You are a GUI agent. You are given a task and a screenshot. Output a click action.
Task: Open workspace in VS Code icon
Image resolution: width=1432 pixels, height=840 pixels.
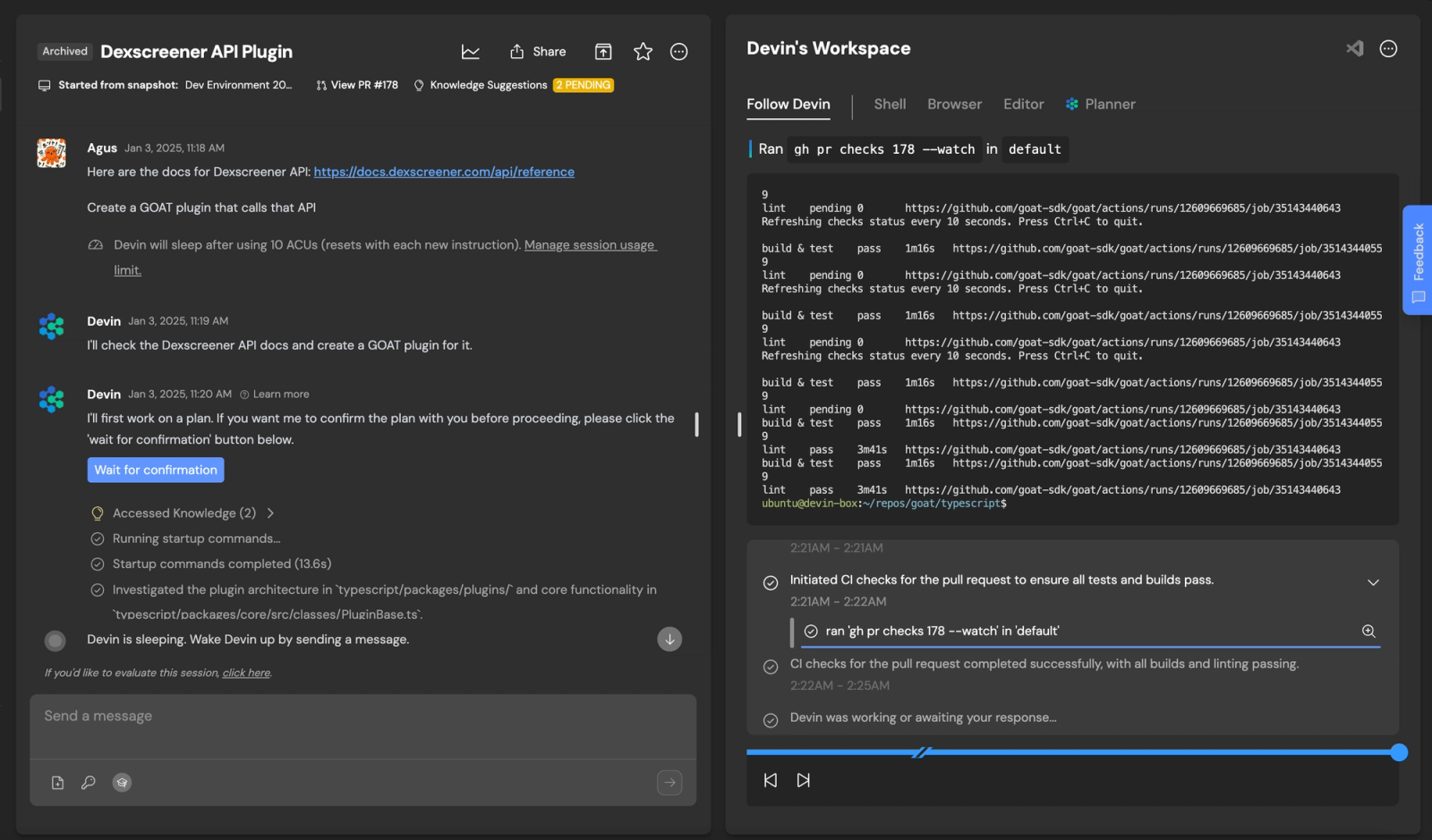[1355, 49]
